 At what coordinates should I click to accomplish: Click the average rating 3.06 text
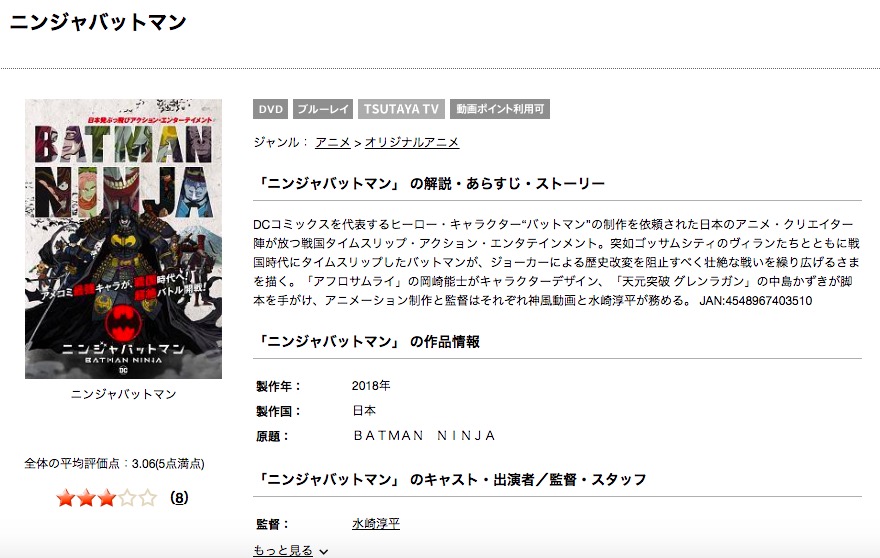tap(114, 464)
